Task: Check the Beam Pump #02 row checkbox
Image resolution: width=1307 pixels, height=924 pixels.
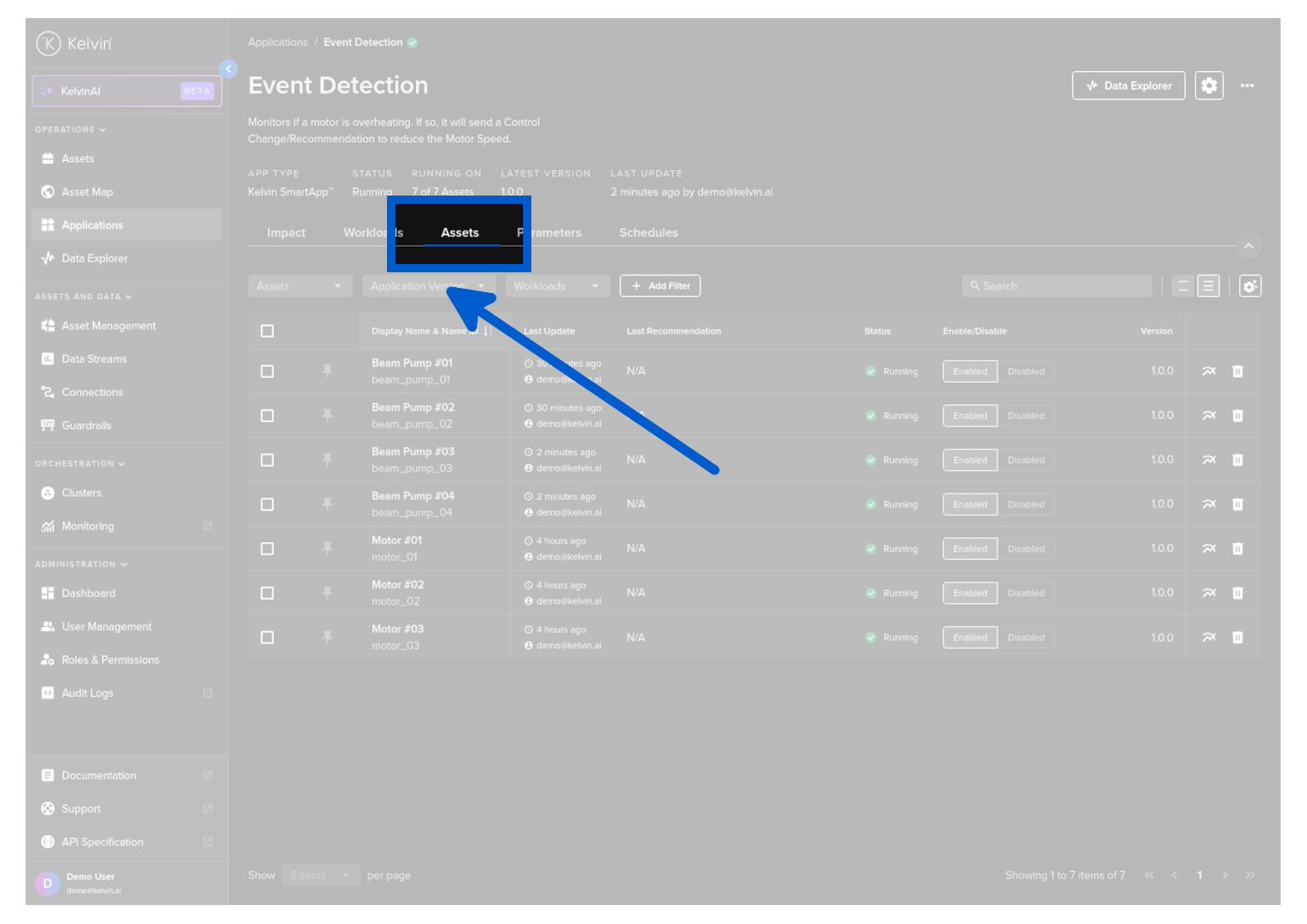Action: click(267, 416)
